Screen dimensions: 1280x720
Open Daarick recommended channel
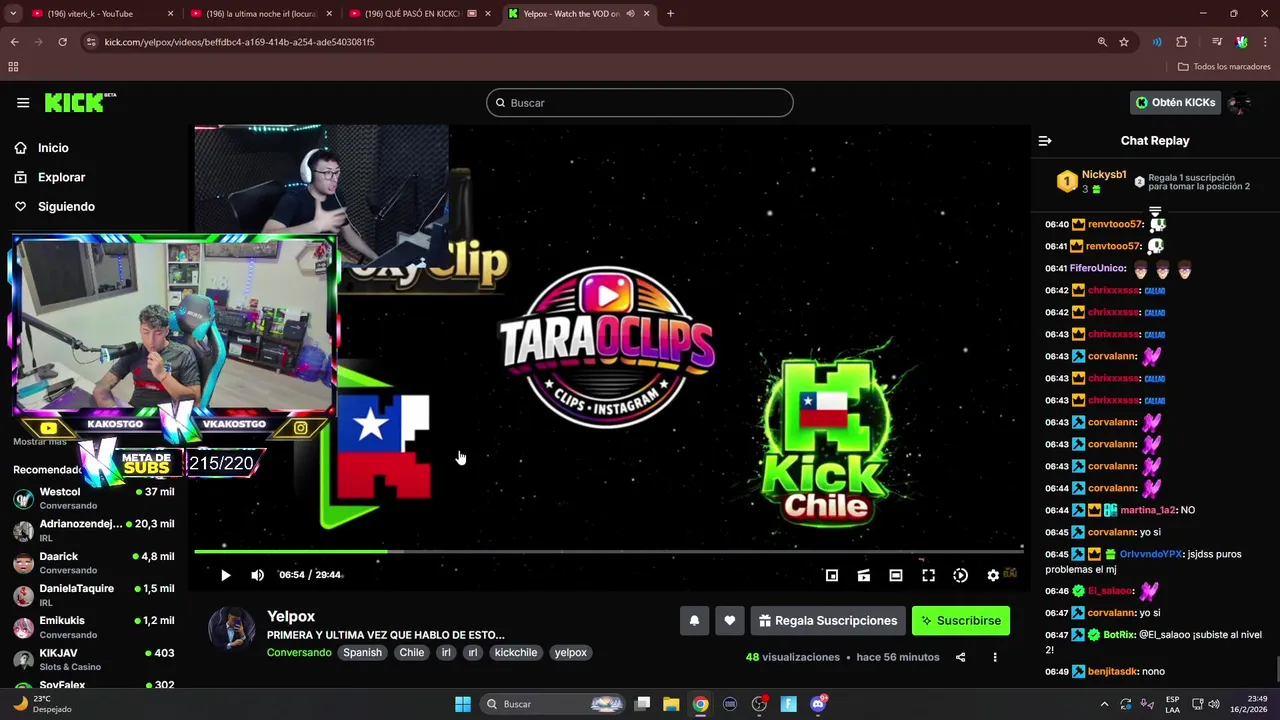click(x=94, y=562)
